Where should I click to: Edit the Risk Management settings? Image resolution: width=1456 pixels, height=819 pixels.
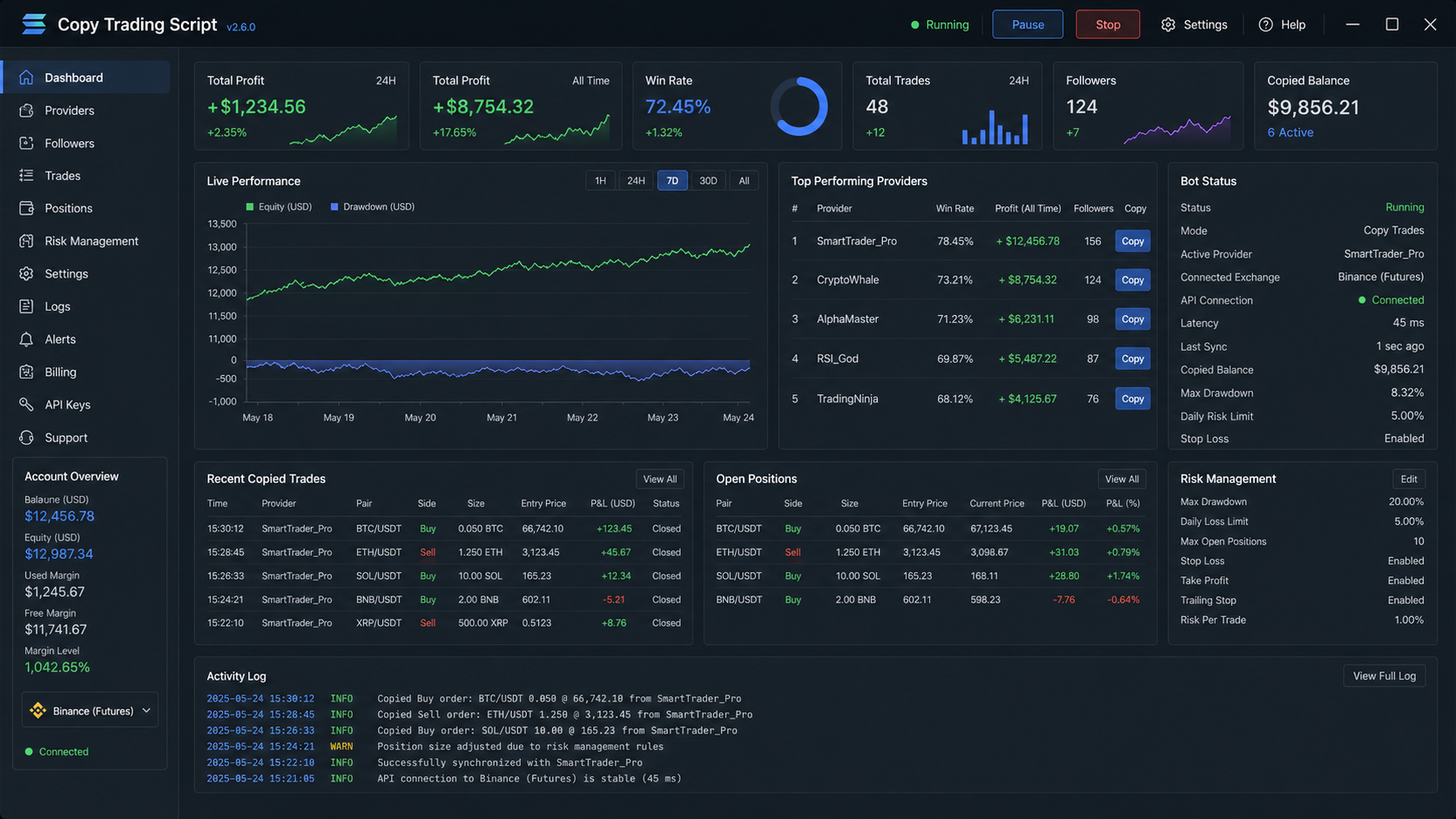[1408, 480]
